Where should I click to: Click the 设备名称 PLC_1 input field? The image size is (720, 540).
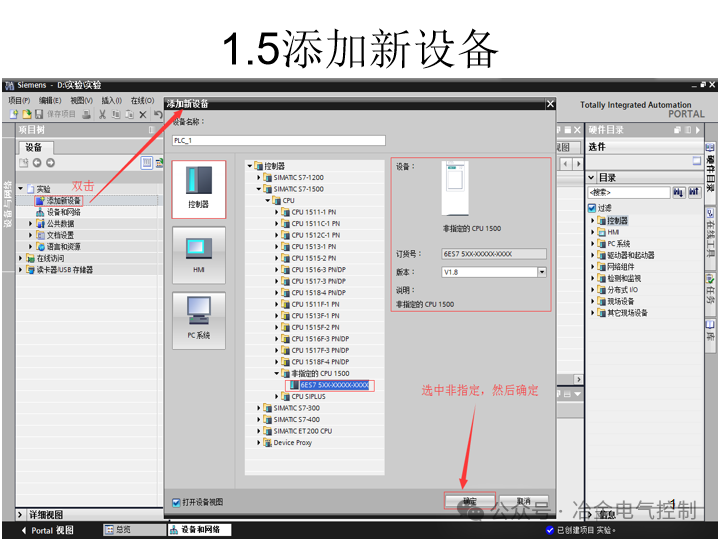pos(279,140)
